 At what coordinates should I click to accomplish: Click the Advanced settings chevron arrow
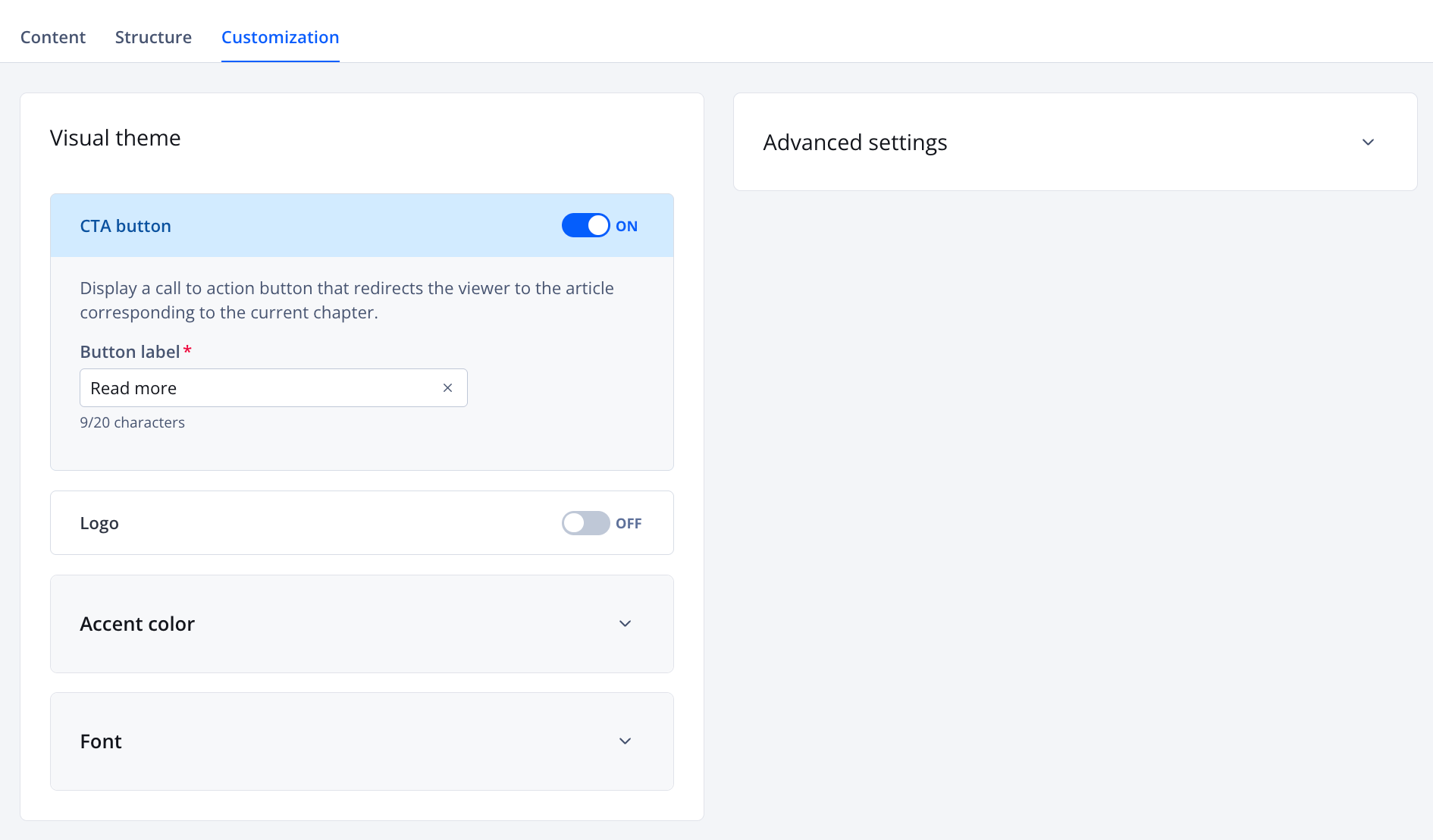[x=1368, y=143]
